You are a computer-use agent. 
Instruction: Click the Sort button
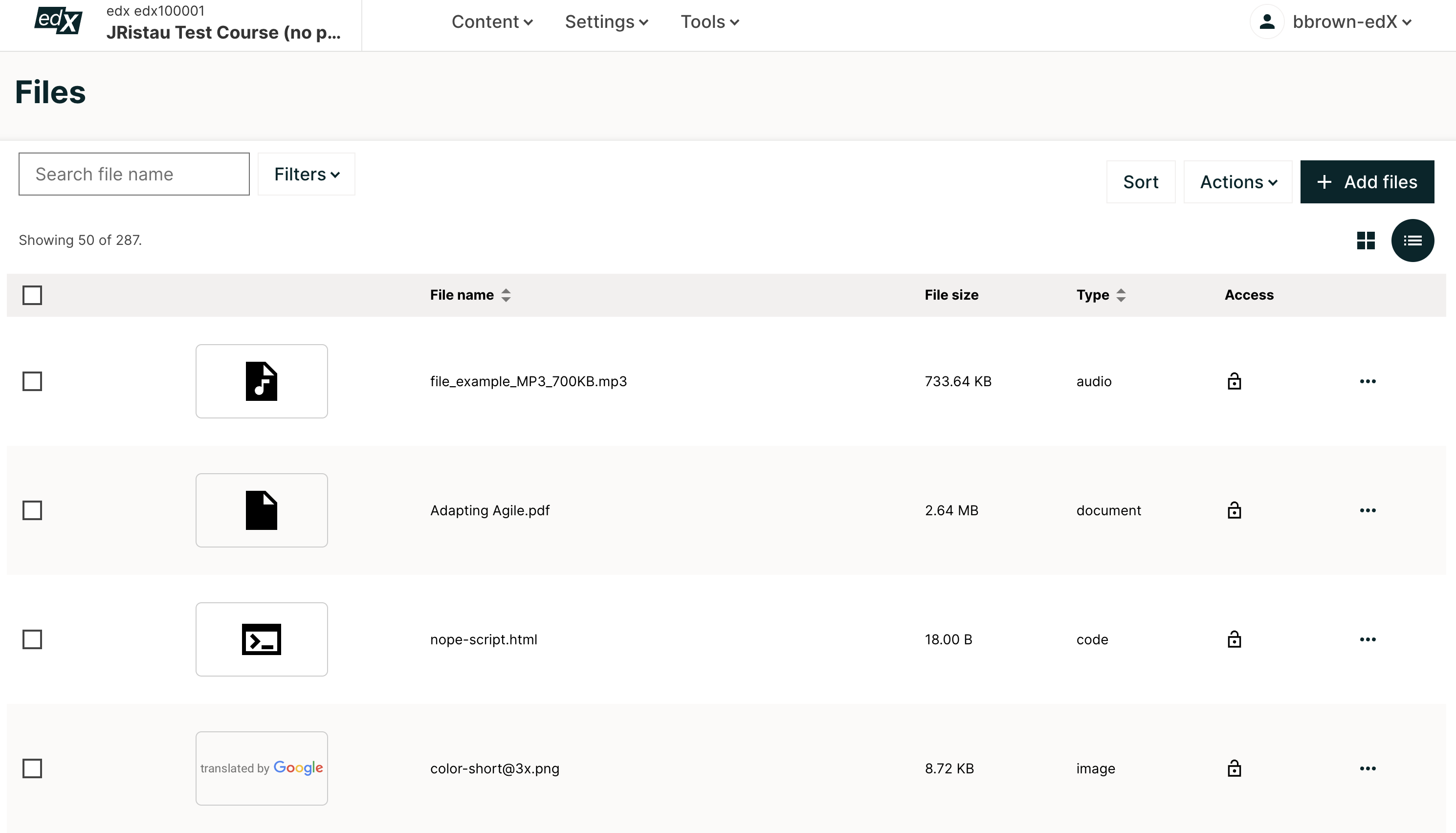coord(1140,181)
